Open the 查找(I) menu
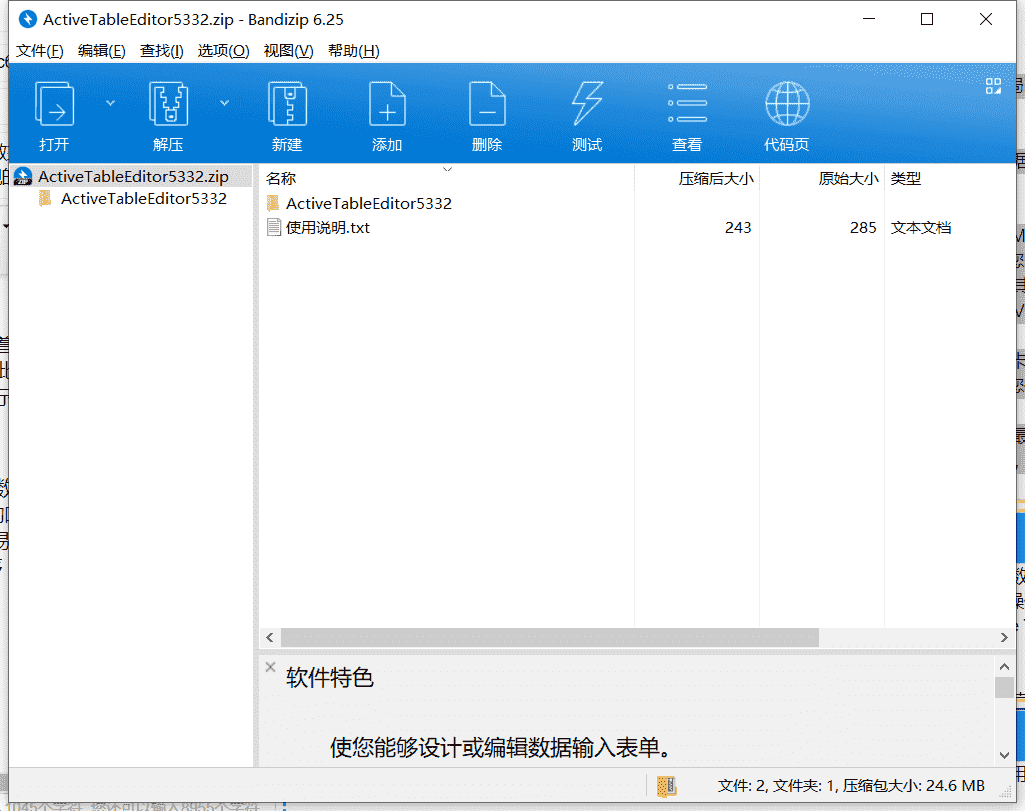 [x=161, y=51]
